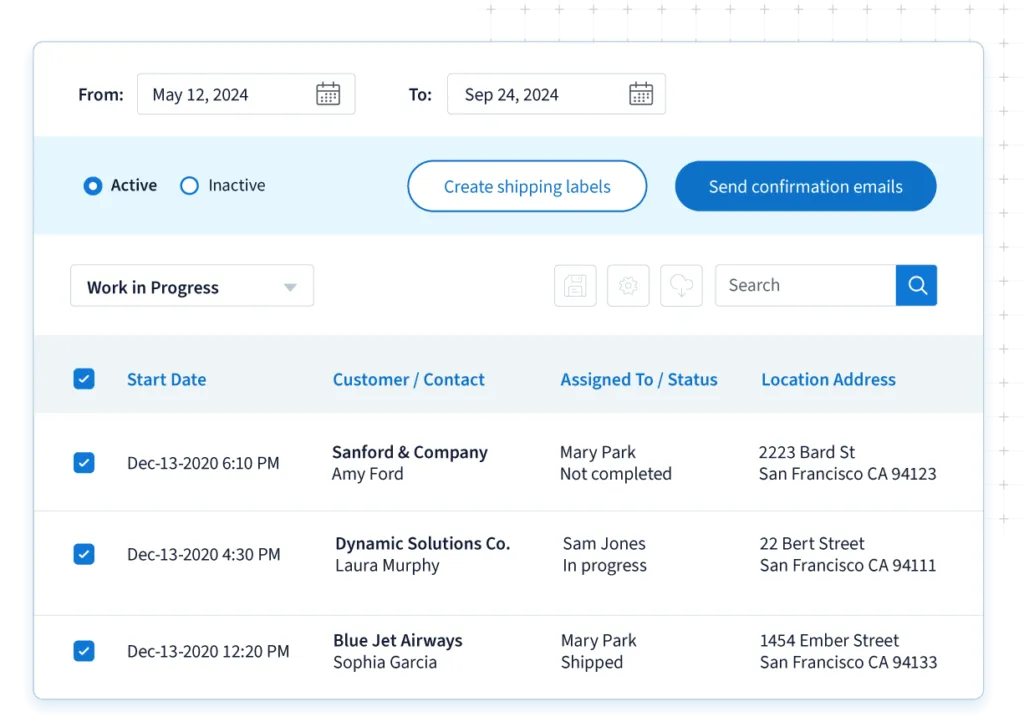Click San Francisco CA 94111 text

[848, 565]
